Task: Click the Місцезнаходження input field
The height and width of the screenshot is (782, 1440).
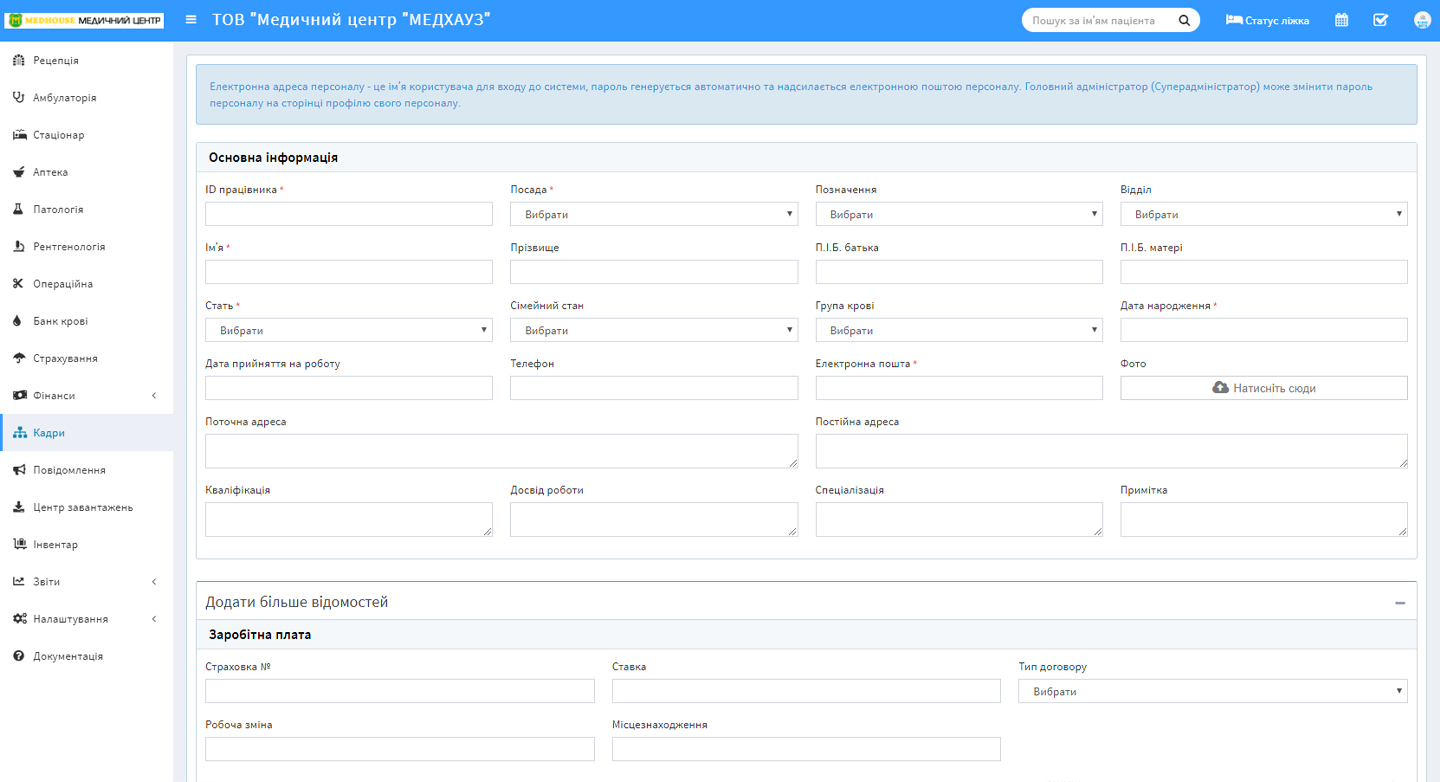Action: 806,749
